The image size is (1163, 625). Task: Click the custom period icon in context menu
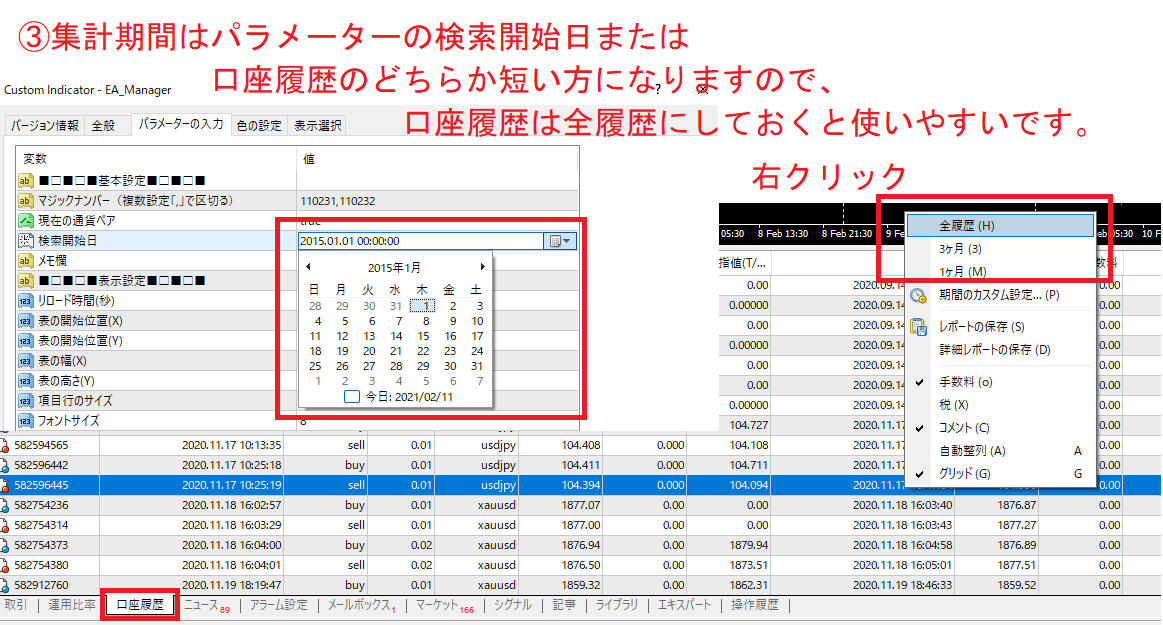click(919, 296)
